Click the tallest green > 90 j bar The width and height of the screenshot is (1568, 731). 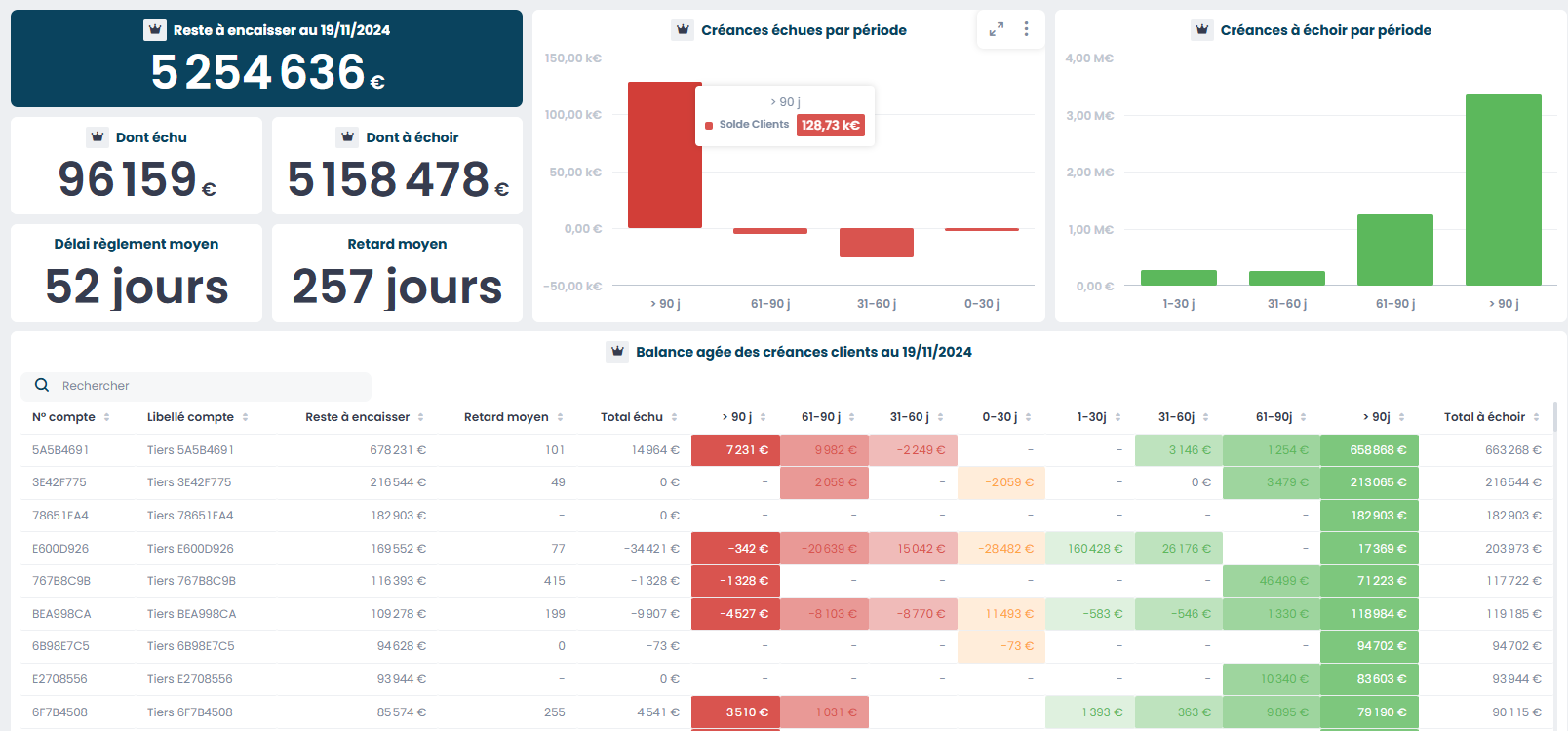pos(1503,190)
